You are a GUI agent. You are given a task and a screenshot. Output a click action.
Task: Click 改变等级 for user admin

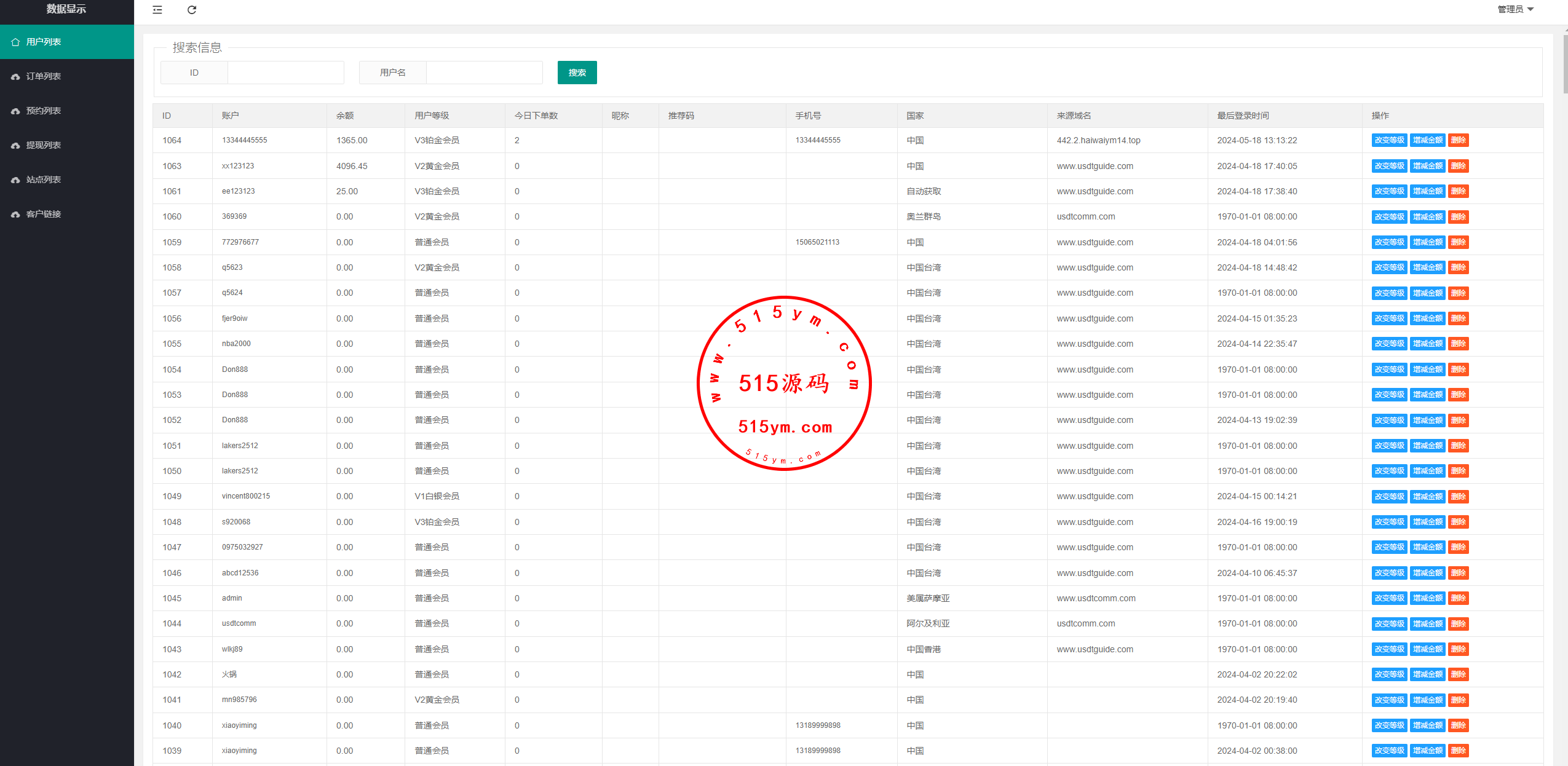1389,598
